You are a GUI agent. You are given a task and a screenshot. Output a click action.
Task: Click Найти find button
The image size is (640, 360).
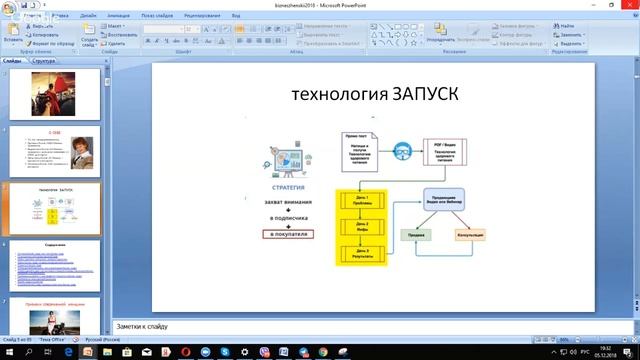pos(564,26)
